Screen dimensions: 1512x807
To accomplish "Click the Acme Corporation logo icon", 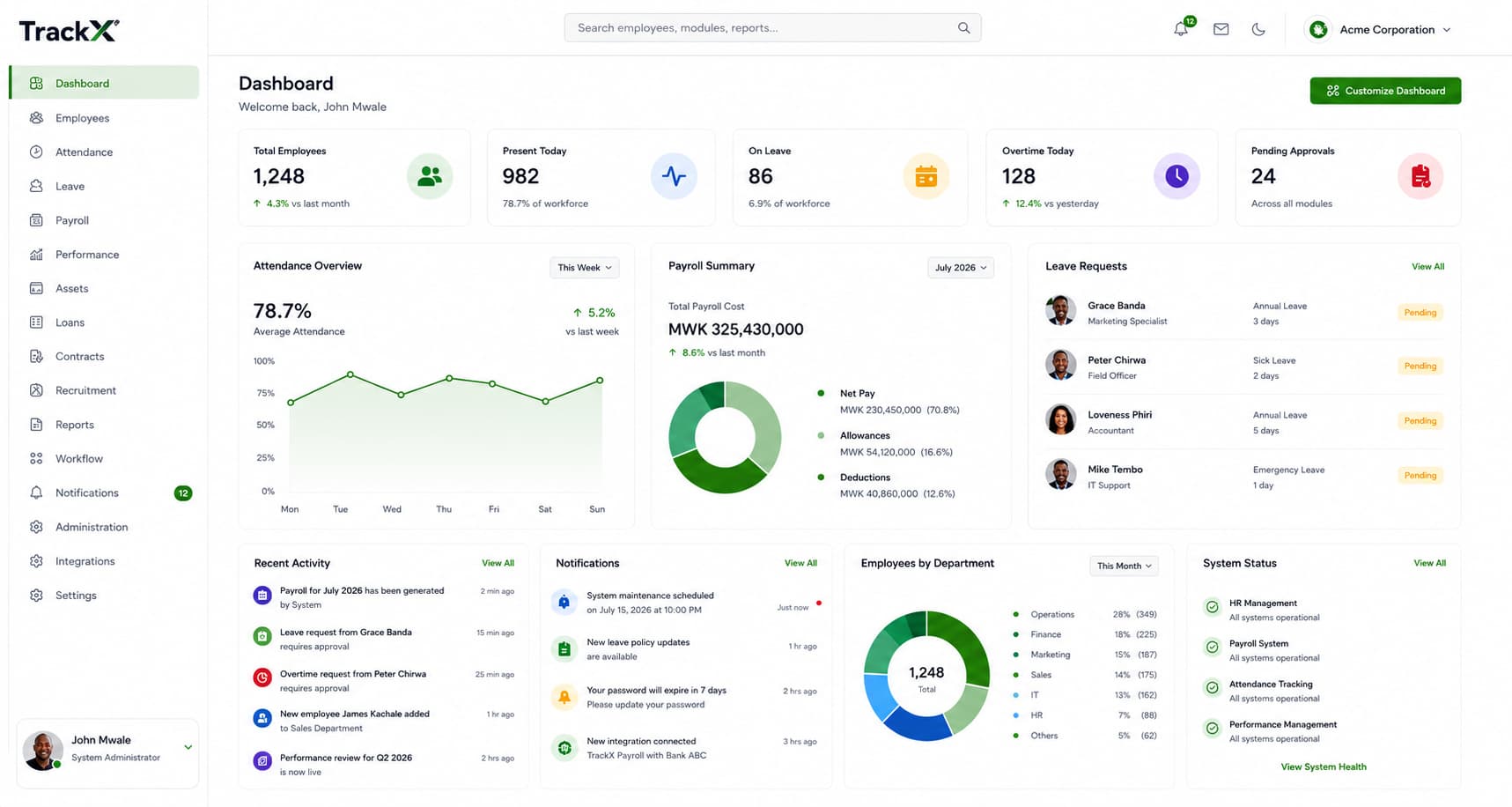I will [1318, 29].
